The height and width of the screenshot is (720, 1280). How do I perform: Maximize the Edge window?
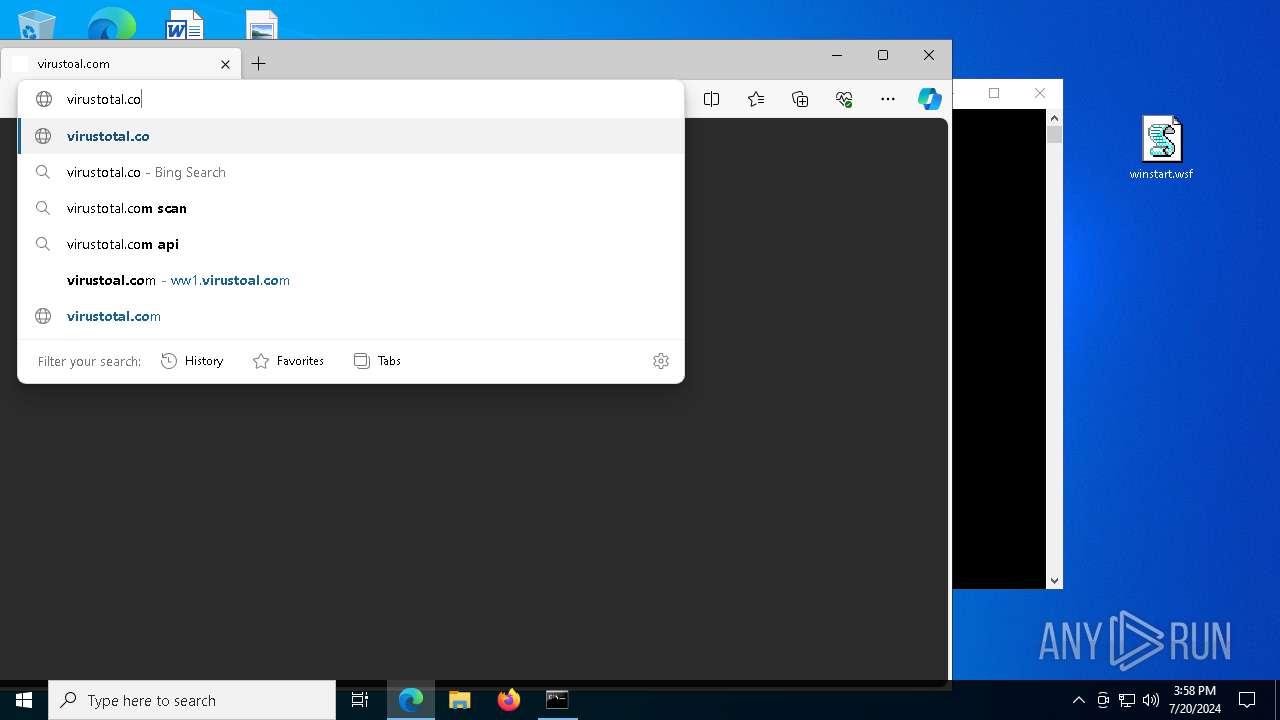pyautogui.click(x=883, y=55)
